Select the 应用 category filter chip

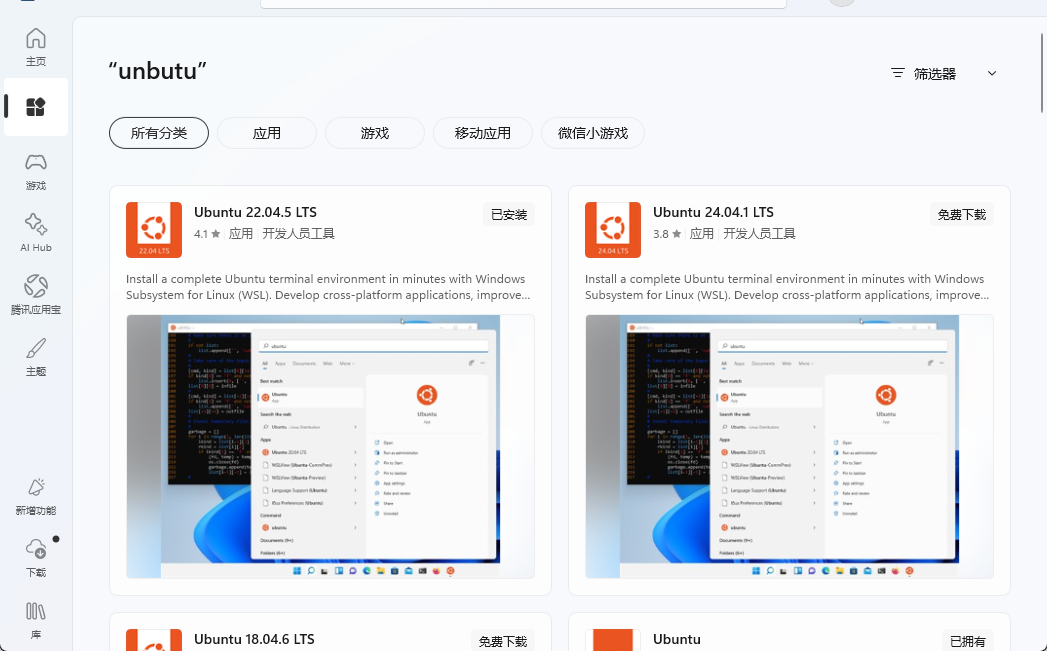pos(266,132)
